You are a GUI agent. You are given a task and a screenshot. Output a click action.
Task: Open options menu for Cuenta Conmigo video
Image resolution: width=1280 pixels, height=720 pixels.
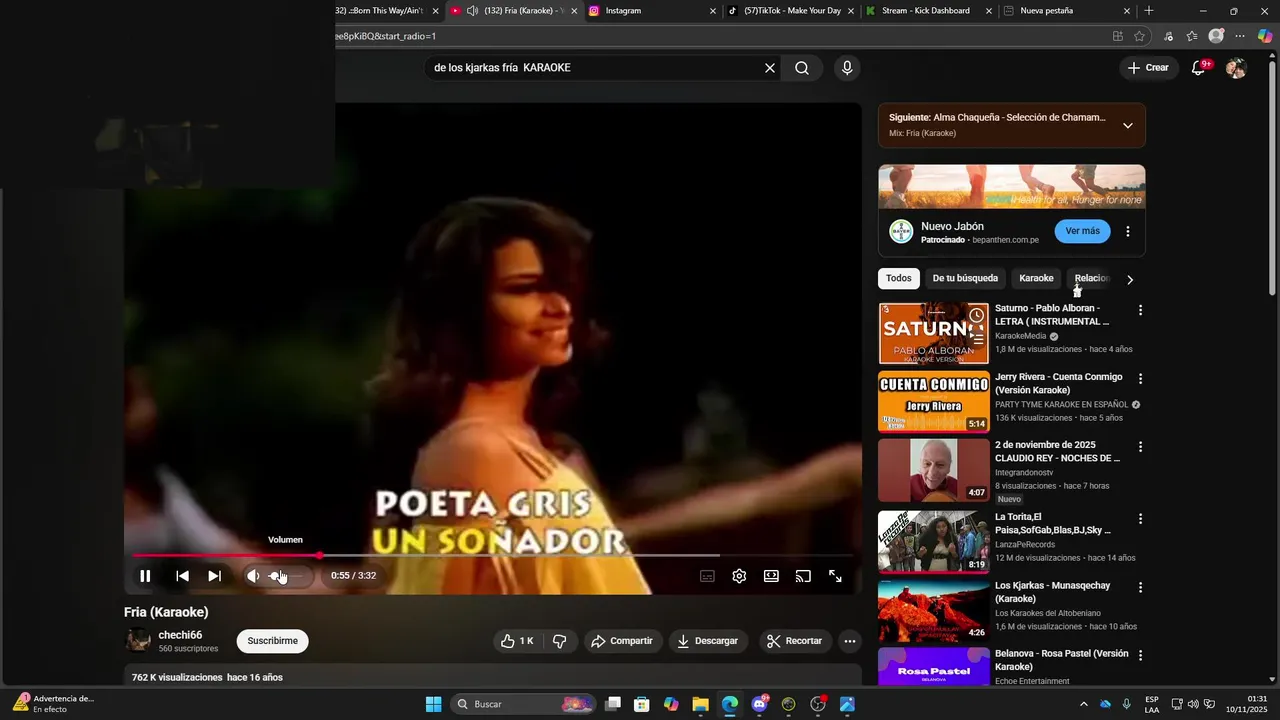1140,379
